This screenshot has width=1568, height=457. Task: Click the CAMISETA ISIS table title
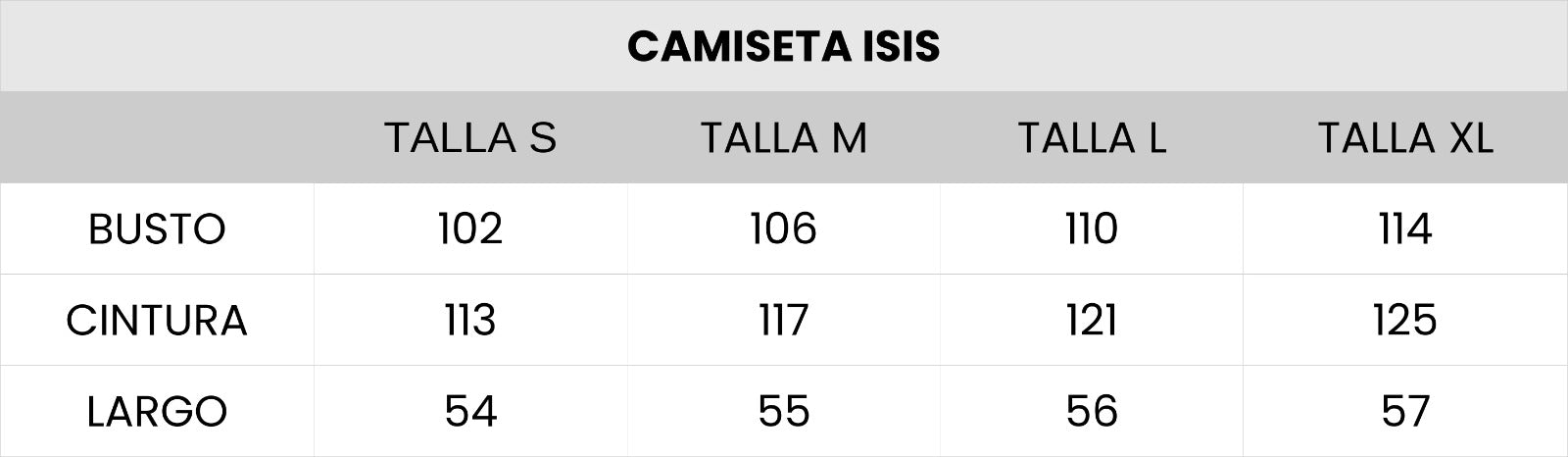pos(783,46)
